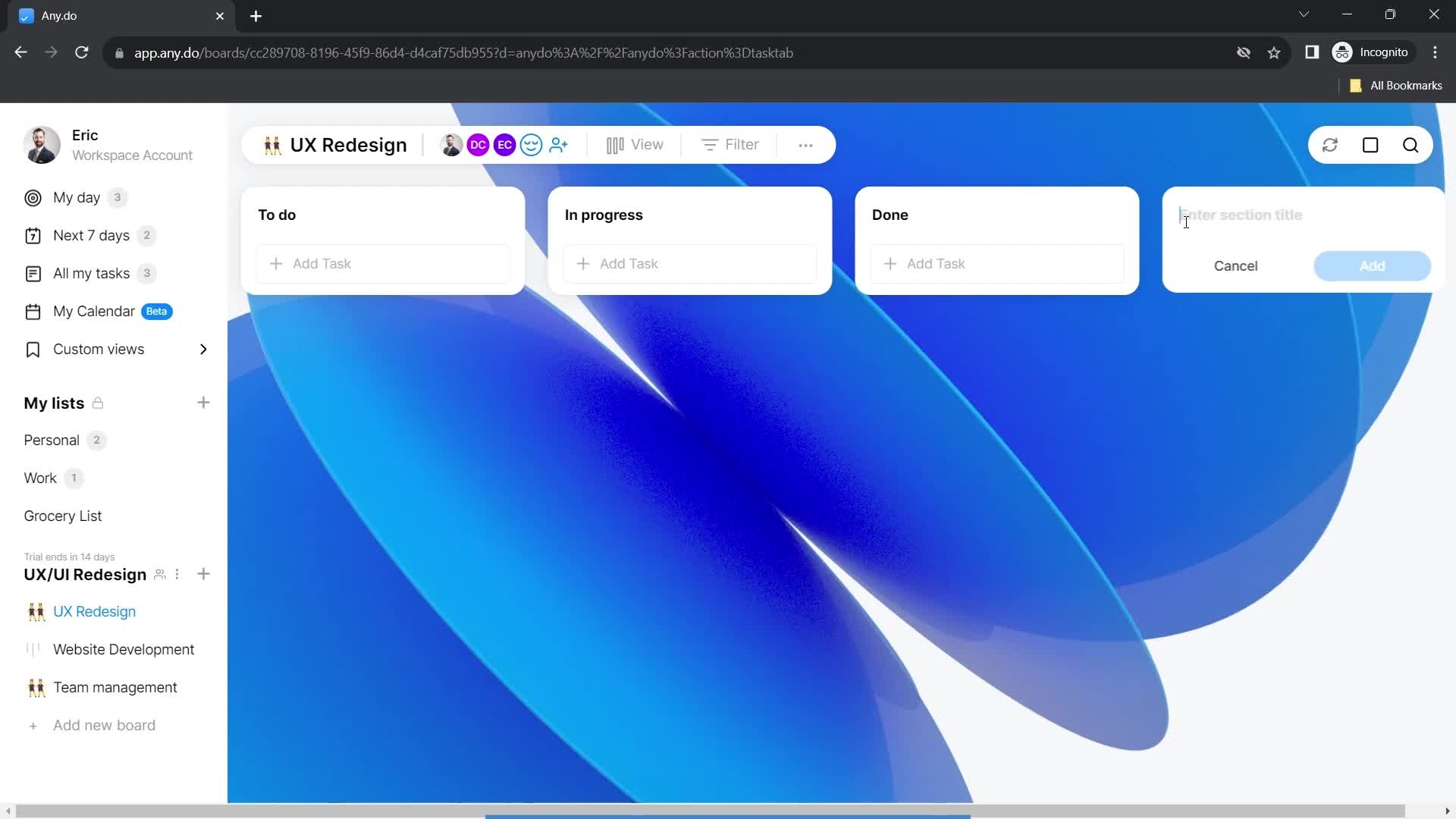1456x819 pixels.
Task: Click the layout toggle icon in top right
Action: click(1371, 145)
